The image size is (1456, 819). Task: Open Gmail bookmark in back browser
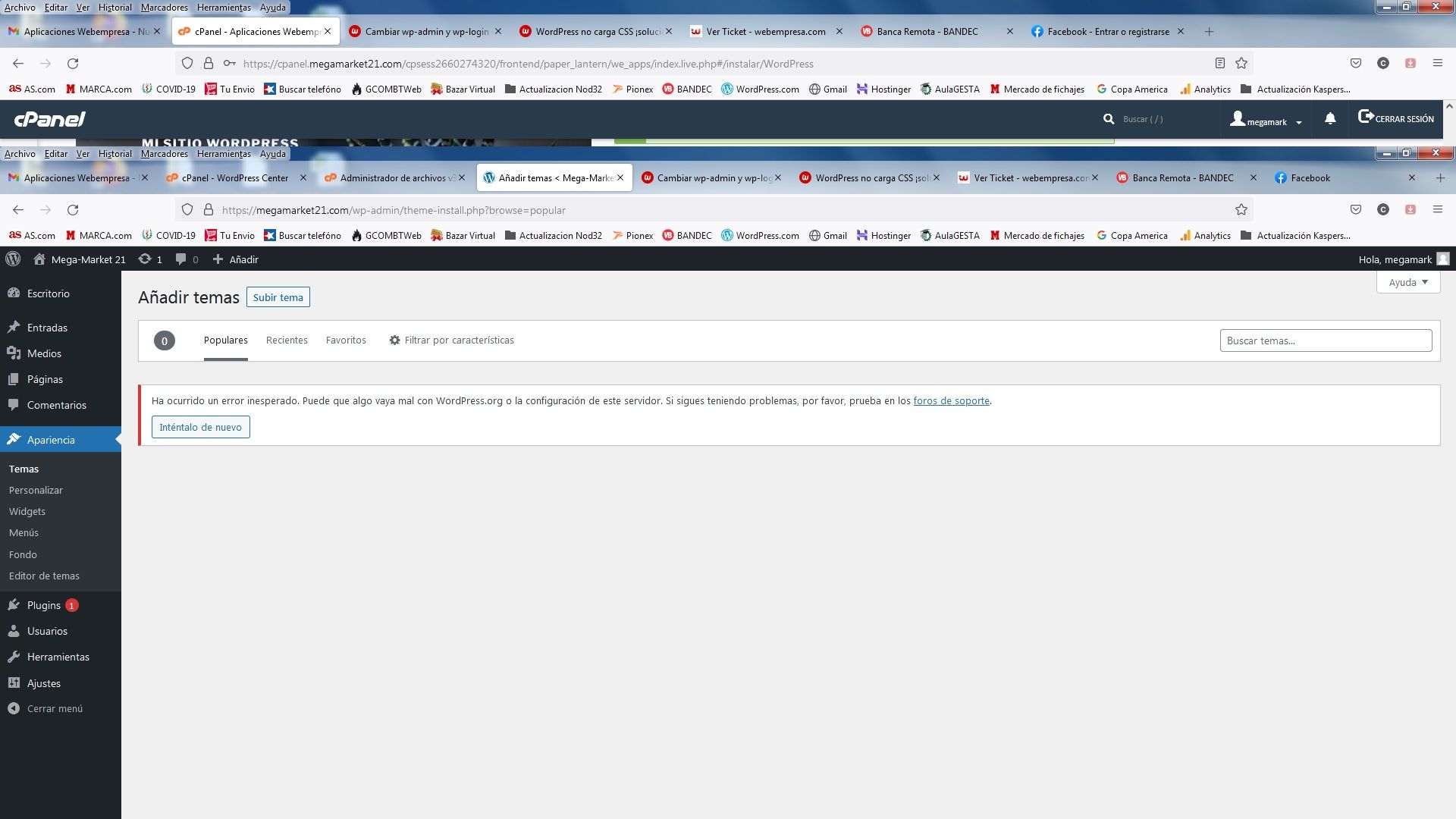coord(827,89)
